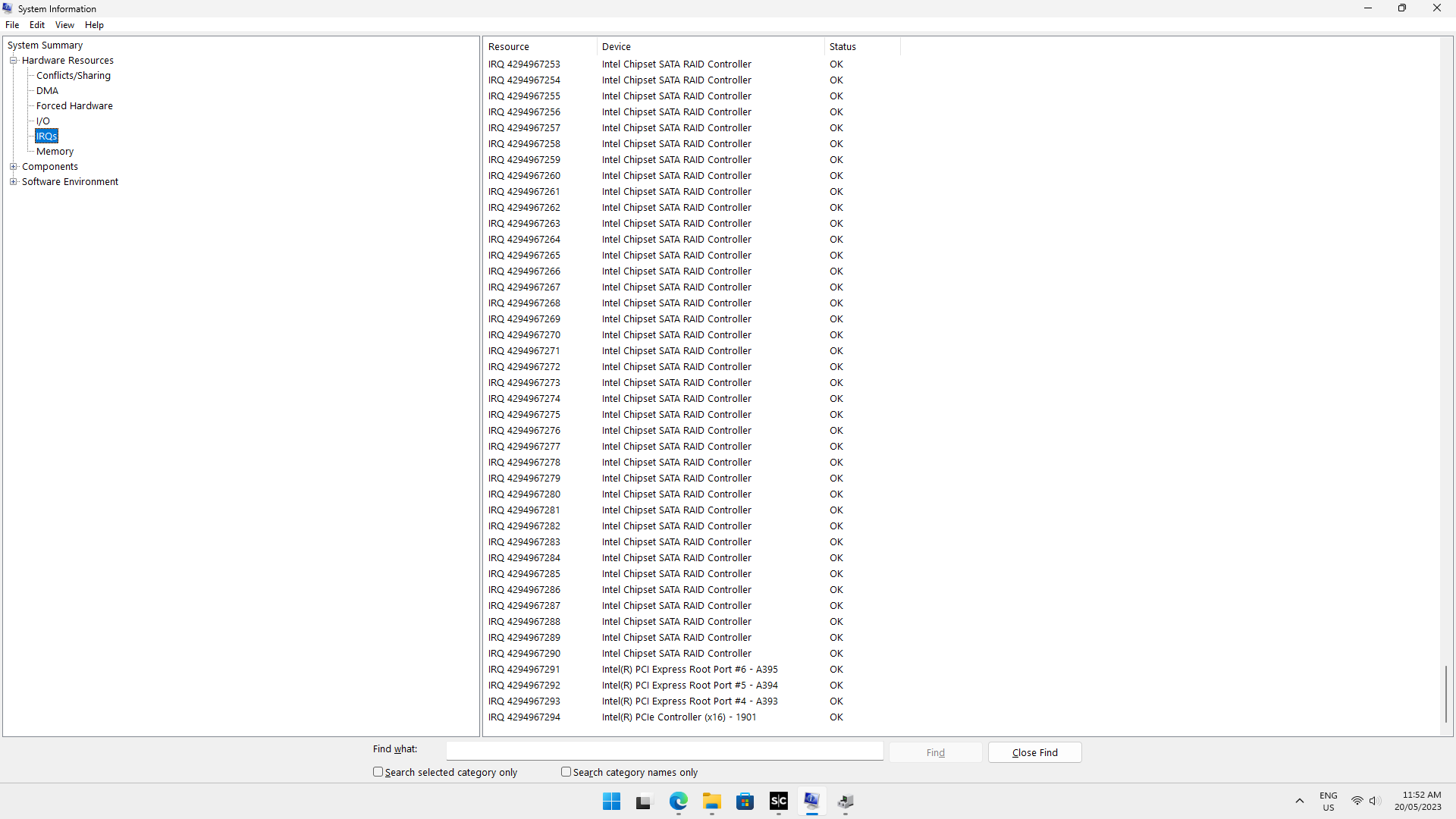Select I/O tree item
Screen dimensions: 1456x819
[x=43, y=121]
